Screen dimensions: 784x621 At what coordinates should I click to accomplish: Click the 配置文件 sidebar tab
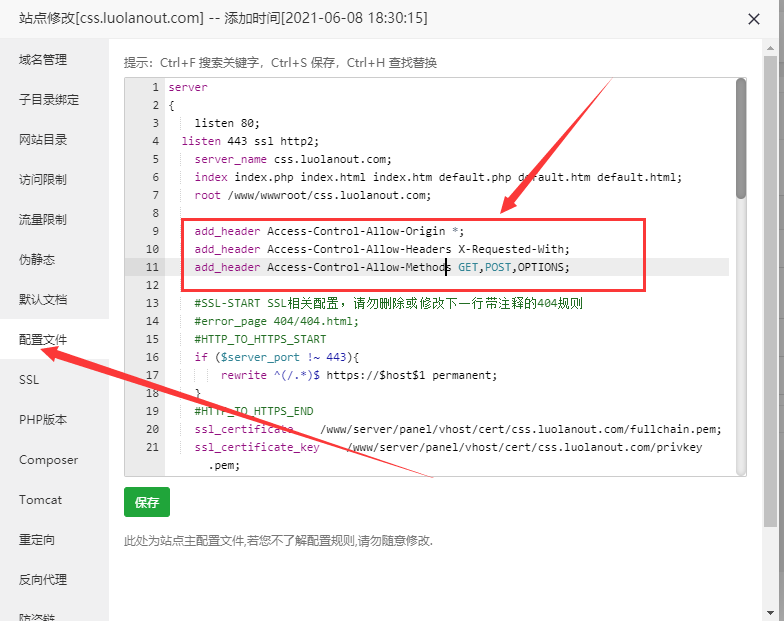[x=43, y=340]
